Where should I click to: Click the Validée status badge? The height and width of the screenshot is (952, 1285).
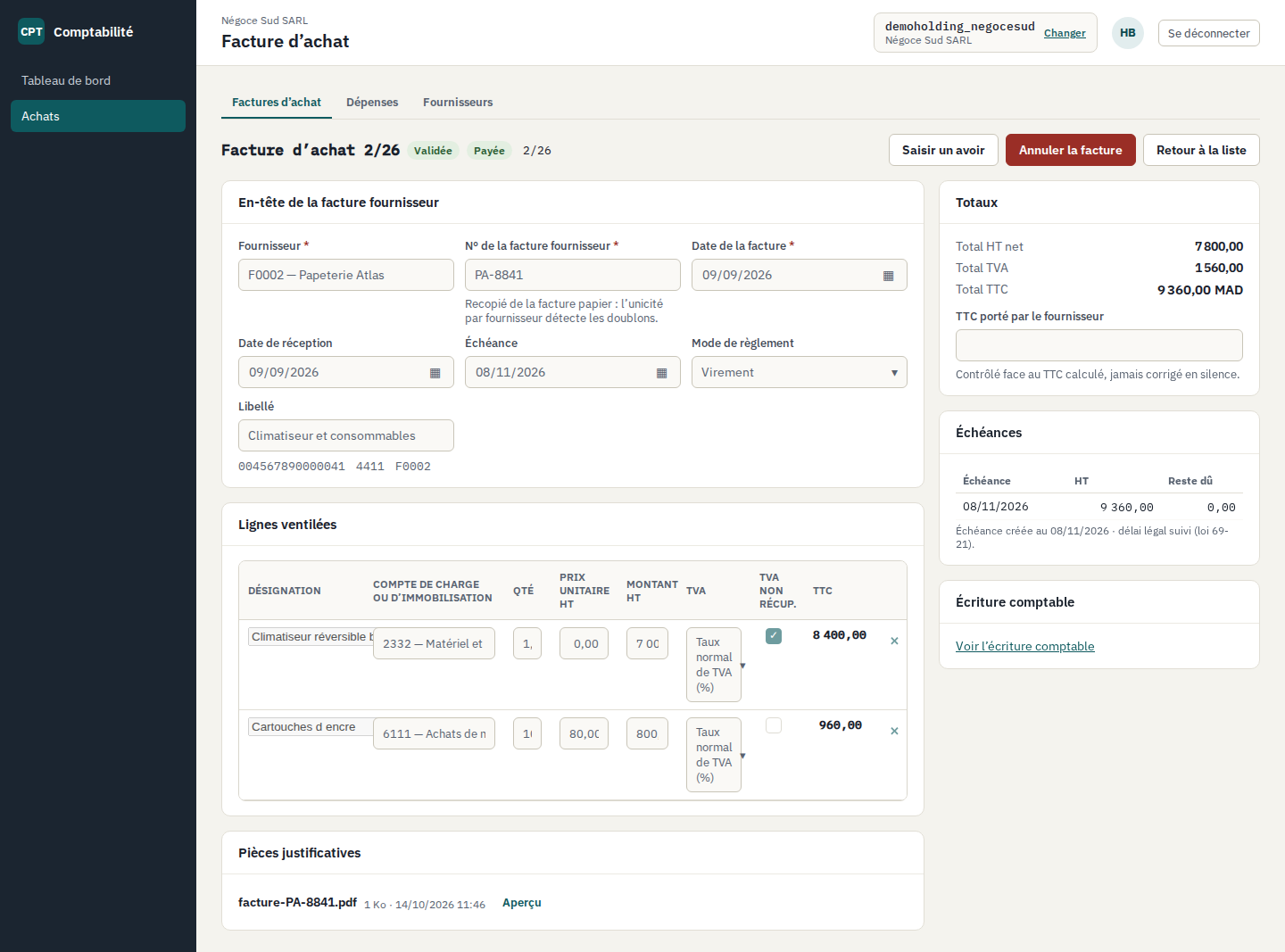[x=433, y=151]
